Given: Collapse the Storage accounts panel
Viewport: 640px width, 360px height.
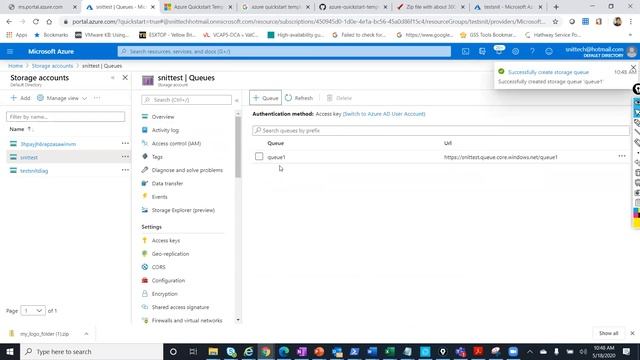Looking at the screenshot, I should 113,78.
